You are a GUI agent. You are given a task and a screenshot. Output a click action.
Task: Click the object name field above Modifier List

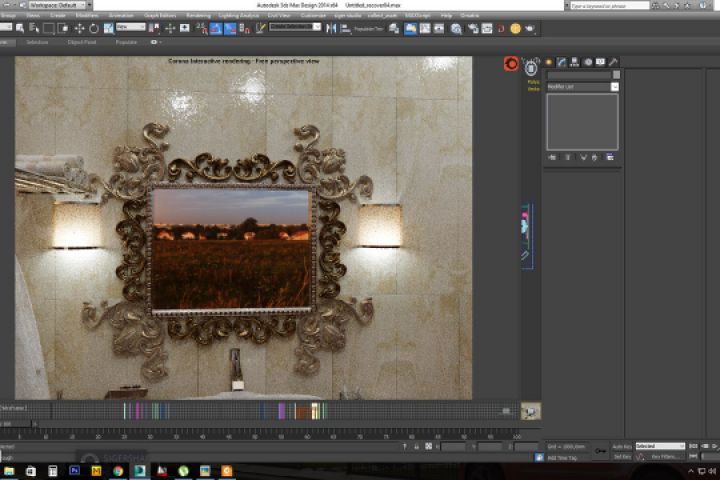click(578, 75)
